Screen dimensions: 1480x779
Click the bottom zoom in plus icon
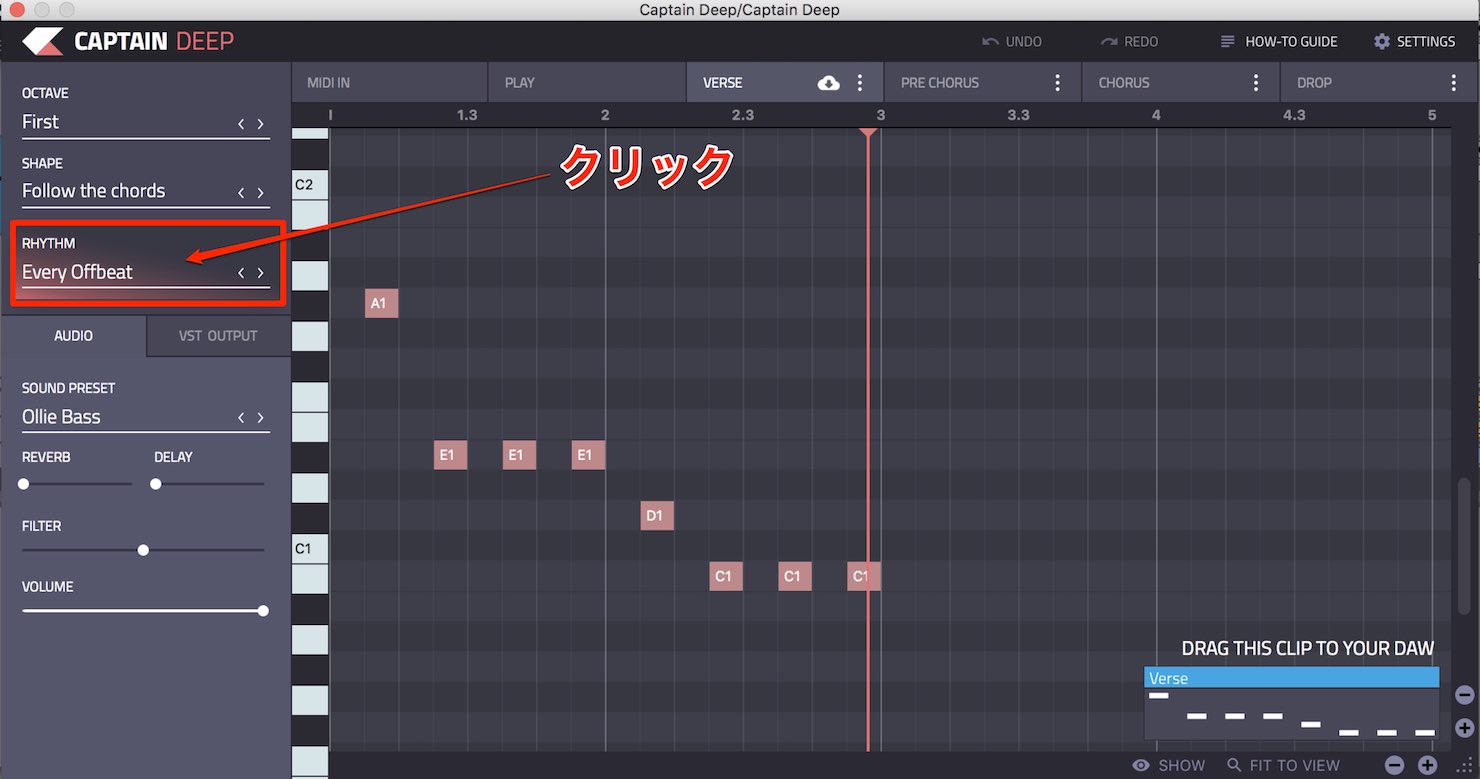(1428, 766)
